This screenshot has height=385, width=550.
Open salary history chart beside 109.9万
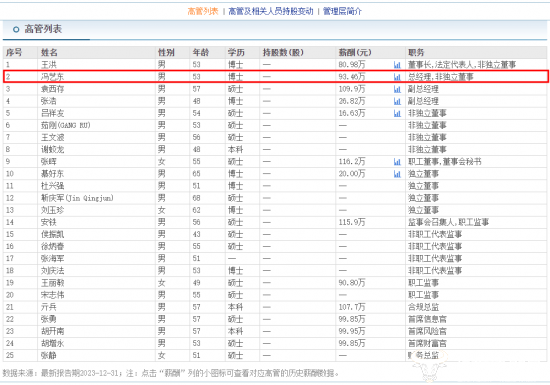(x=397, y=89)
